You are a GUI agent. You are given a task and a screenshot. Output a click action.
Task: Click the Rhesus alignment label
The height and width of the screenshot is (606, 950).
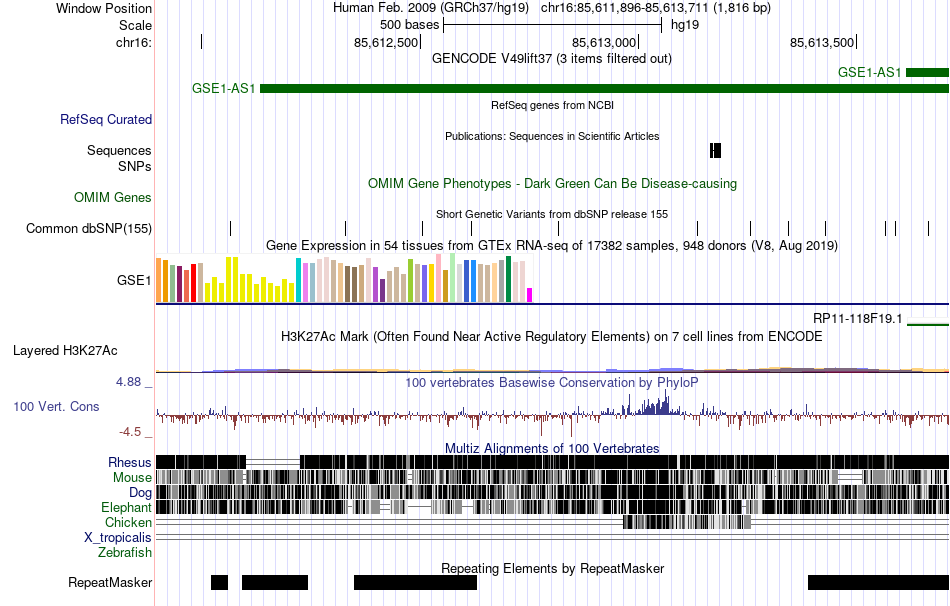pos(130,462)
